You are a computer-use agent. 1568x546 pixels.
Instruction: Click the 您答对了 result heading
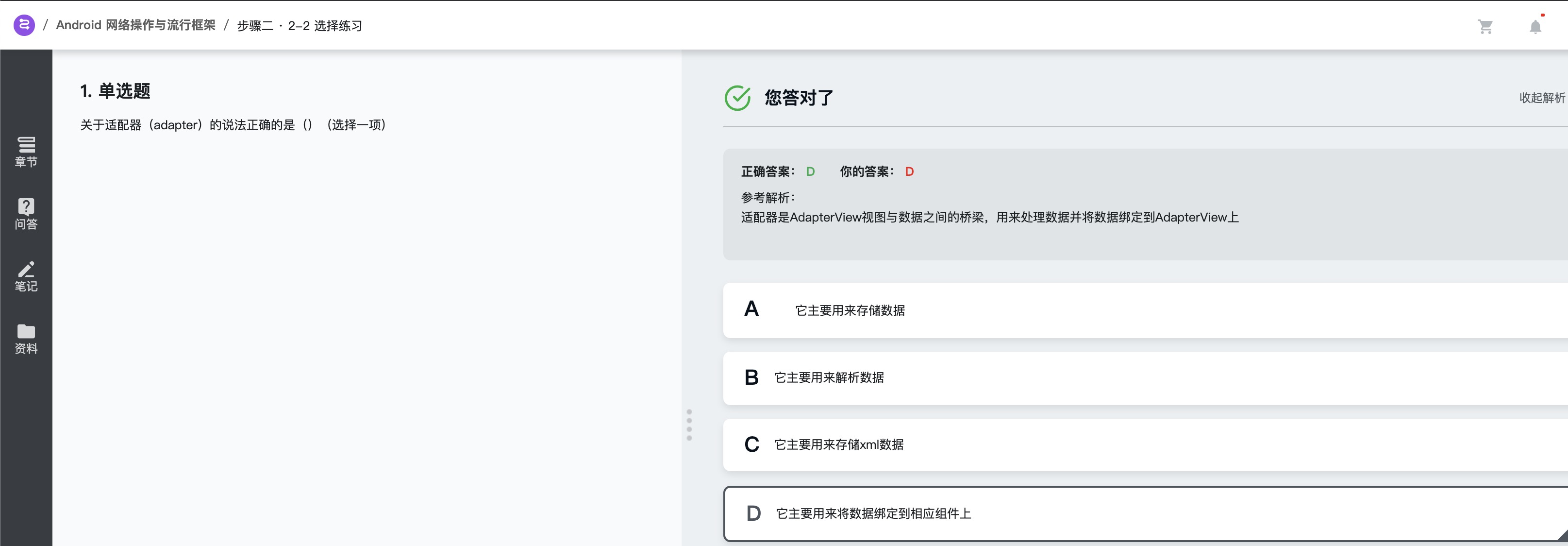(x=799, y=98)
